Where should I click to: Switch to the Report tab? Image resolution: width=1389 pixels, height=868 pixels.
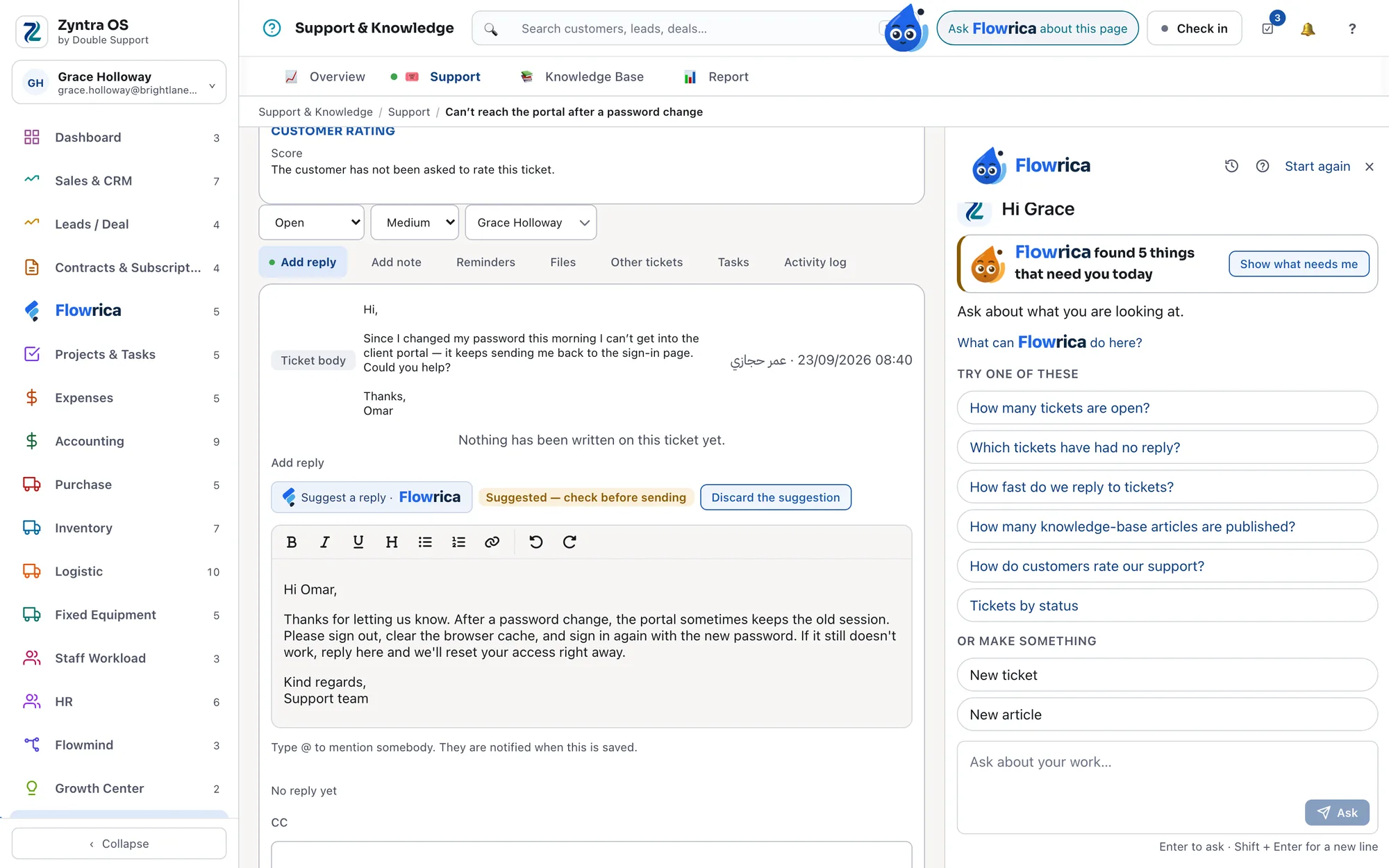(717, 76)
